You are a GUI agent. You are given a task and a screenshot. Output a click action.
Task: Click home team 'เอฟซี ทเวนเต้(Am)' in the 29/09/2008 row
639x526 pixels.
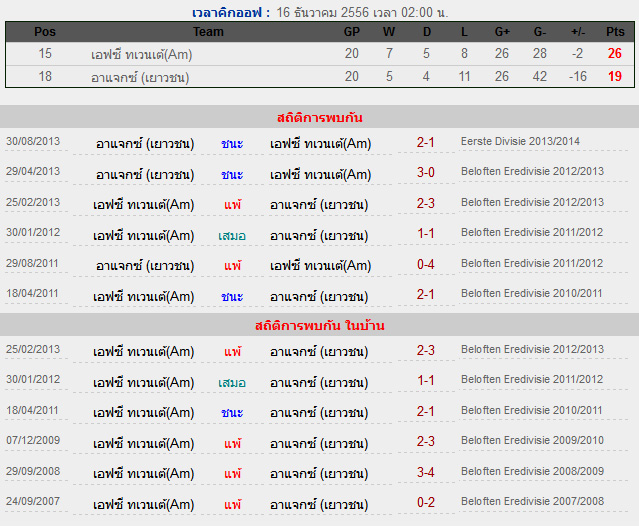click(143, 473)
